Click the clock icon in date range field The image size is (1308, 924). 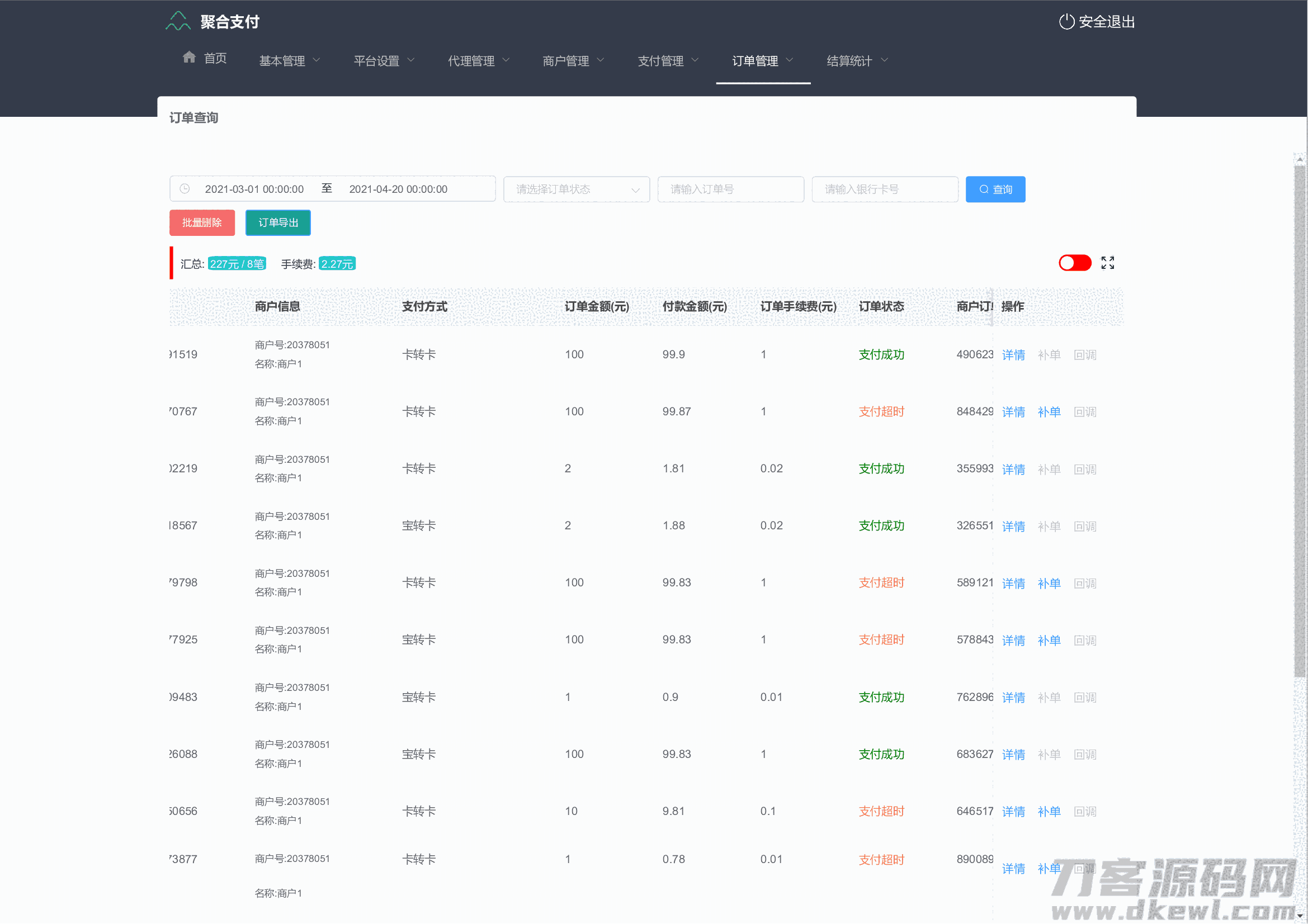185,189
